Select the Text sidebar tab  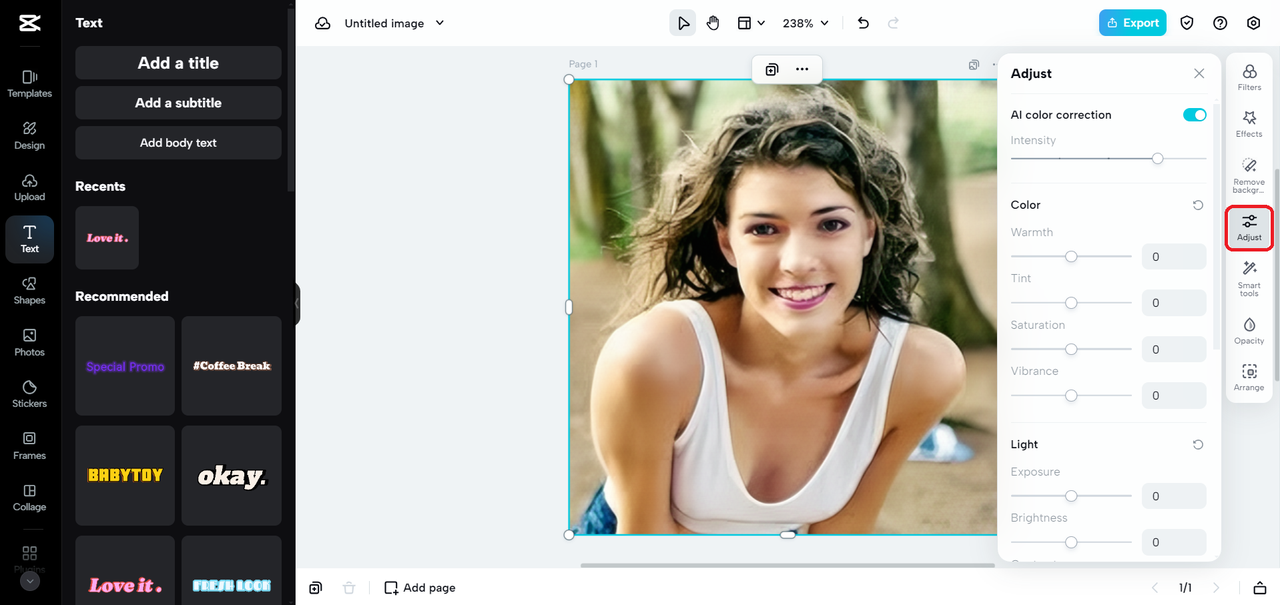[29, 239]
